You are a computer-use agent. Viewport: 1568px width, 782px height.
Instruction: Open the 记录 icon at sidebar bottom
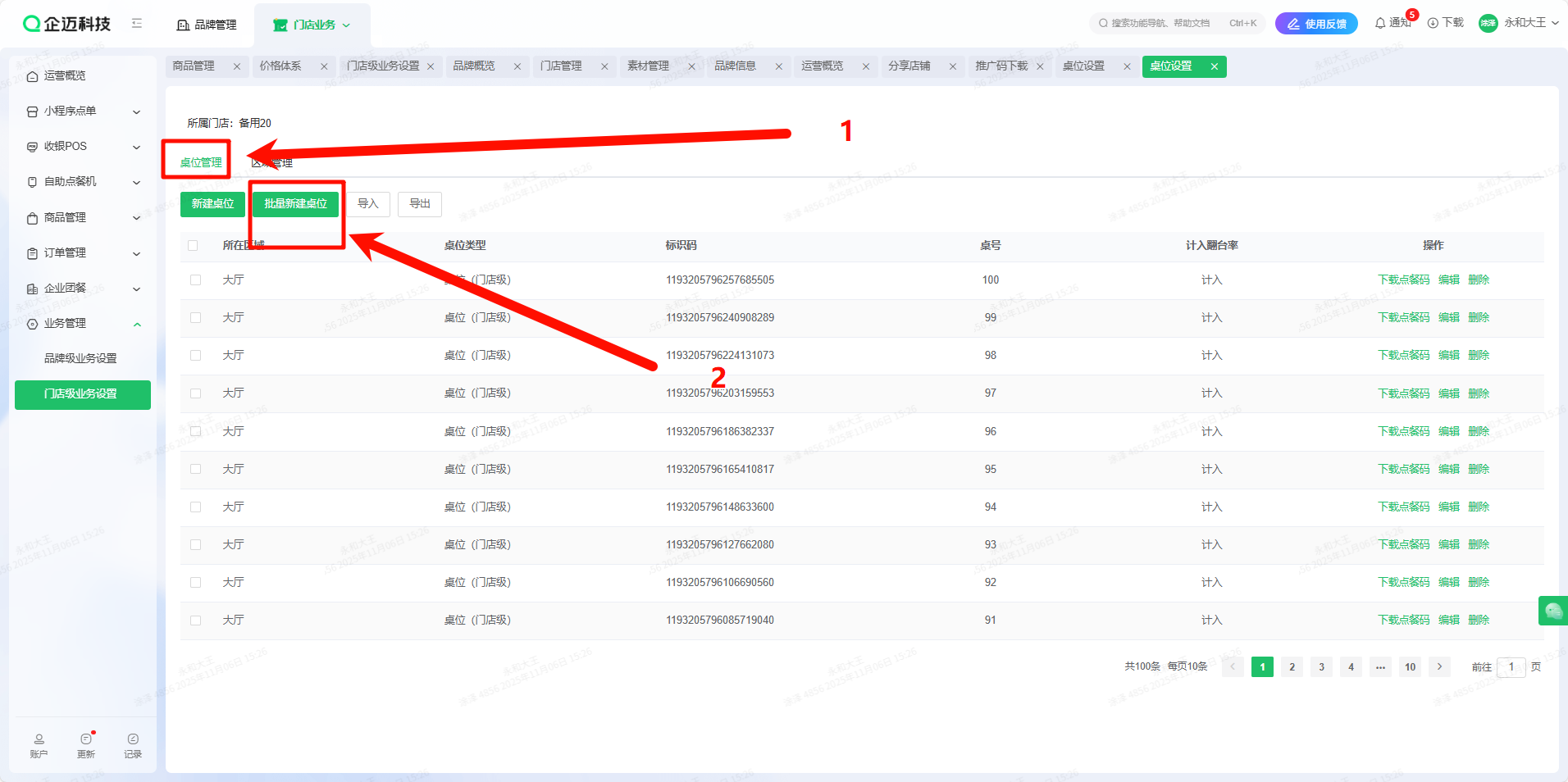pyautogui.click(x=133, y=745)
